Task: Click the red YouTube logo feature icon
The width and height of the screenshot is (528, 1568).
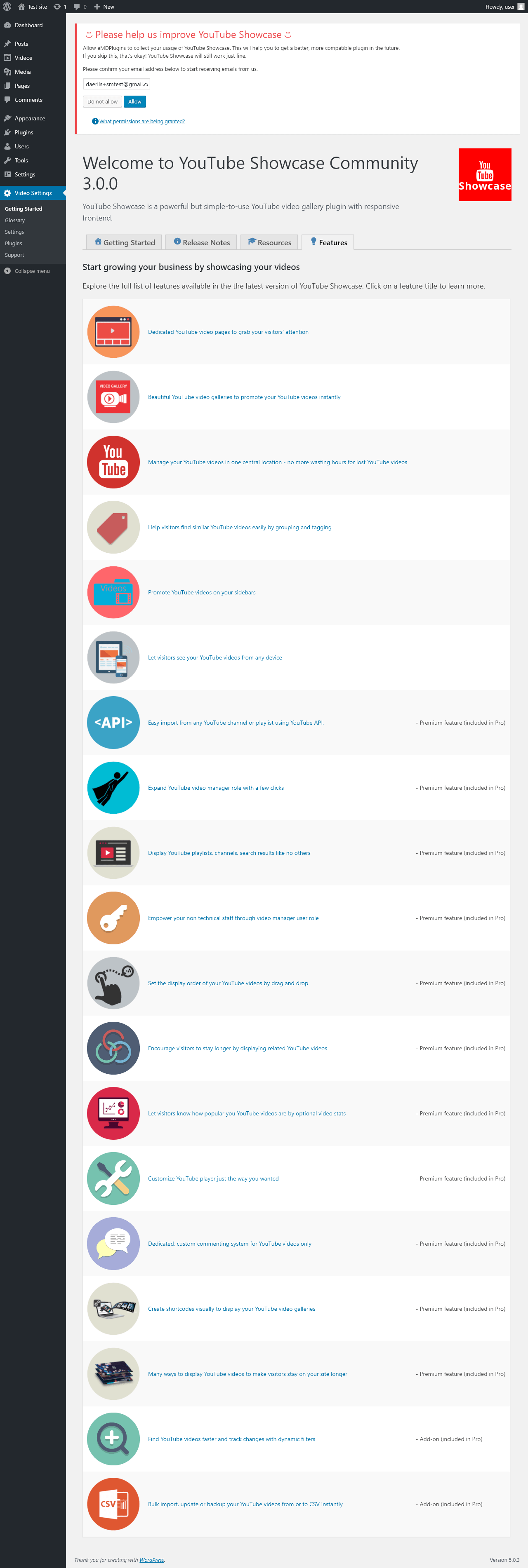Action: tap(113, 462)
